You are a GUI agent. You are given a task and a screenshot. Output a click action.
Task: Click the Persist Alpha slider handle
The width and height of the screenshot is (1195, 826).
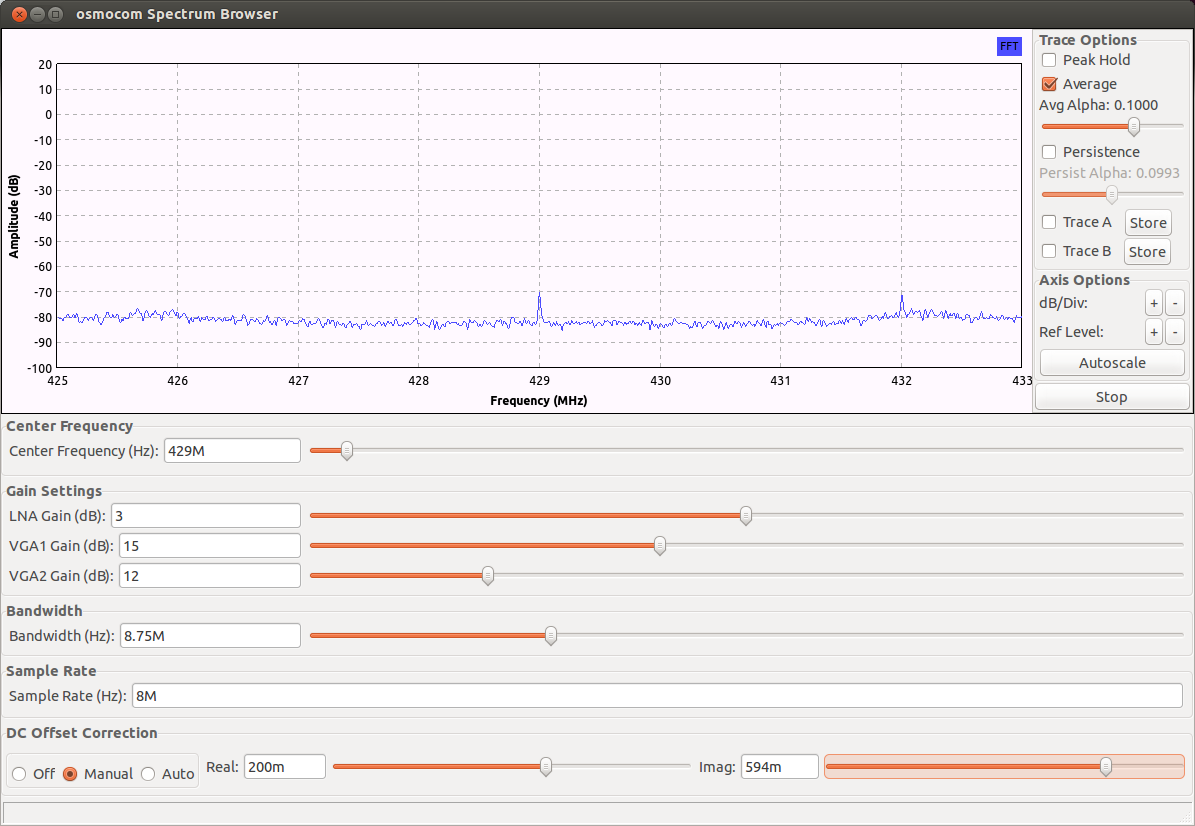tap(1112, 195)
